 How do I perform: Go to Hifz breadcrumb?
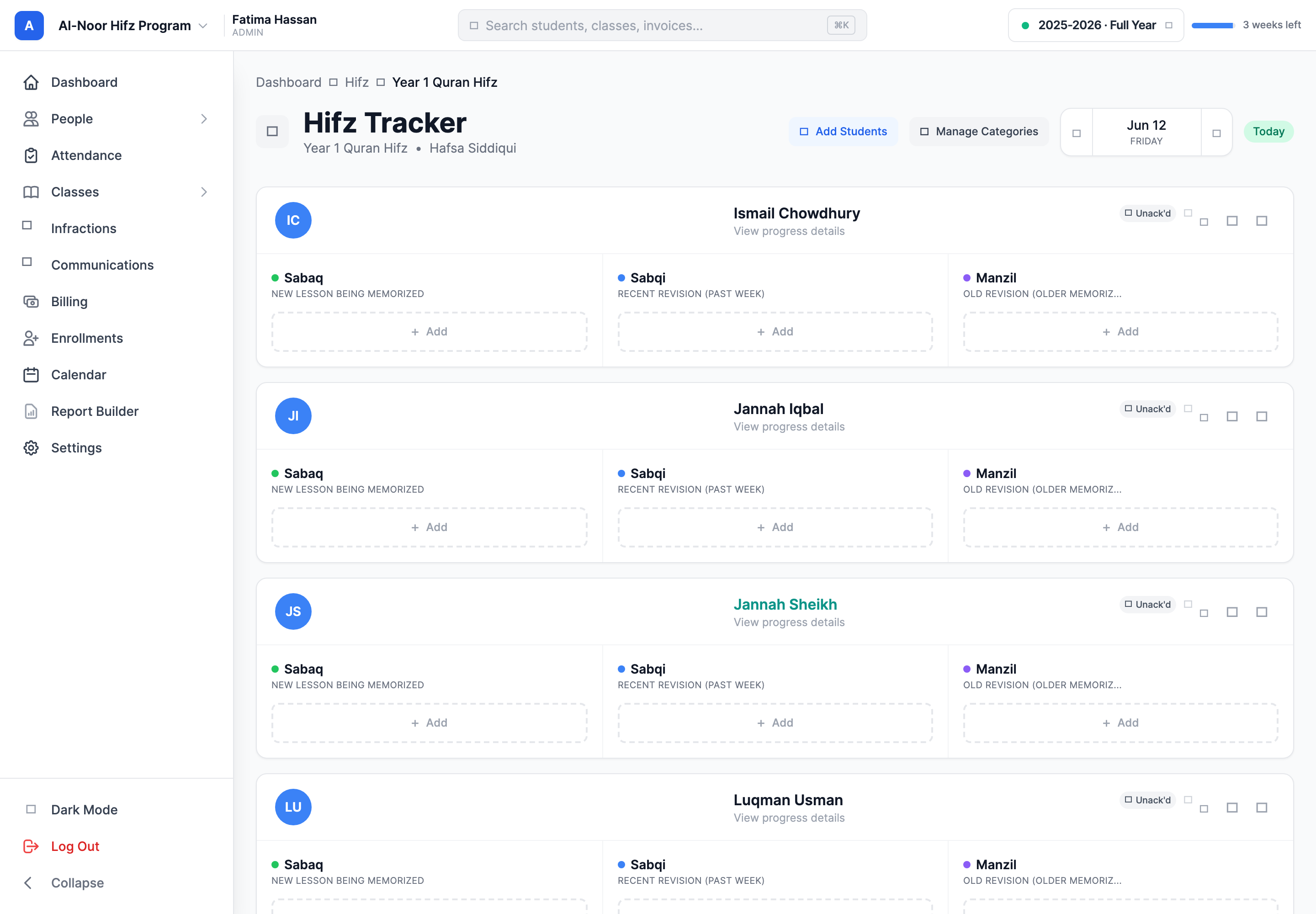point(357,82)
